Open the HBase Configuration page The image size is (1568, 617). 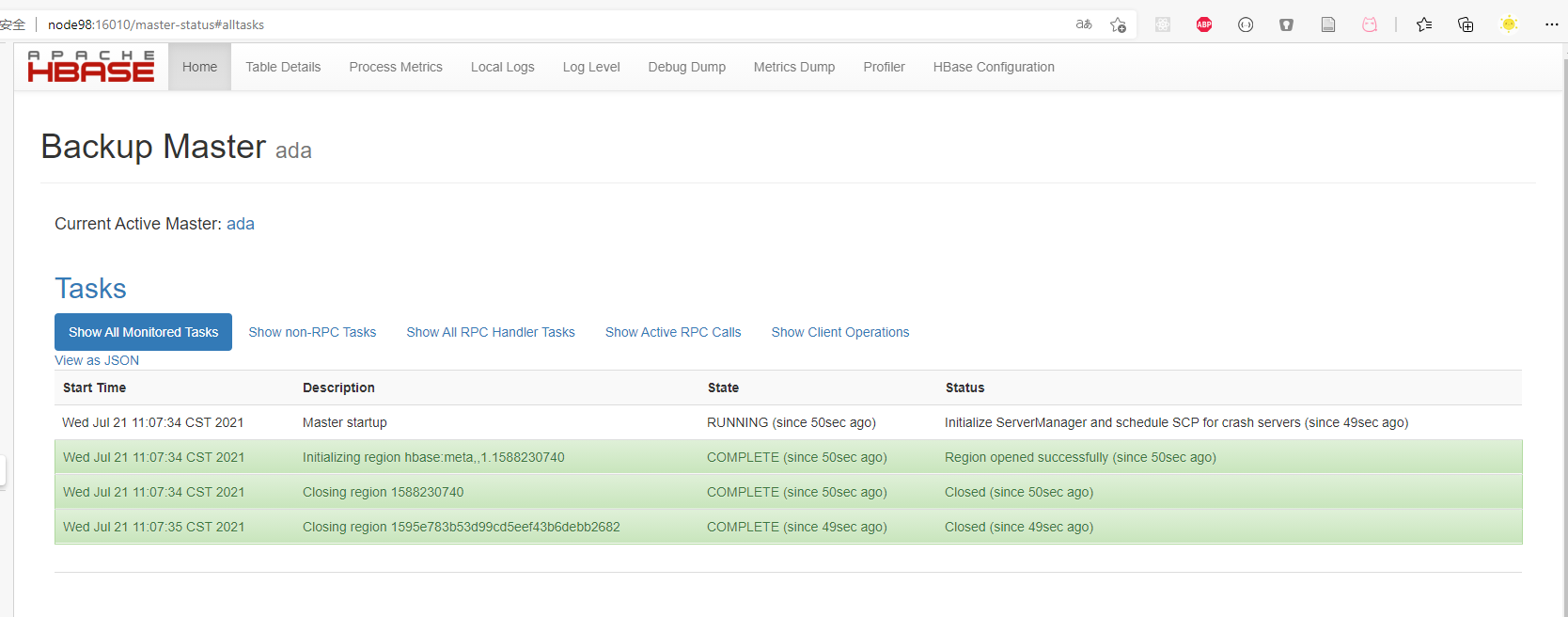(994, 67)
